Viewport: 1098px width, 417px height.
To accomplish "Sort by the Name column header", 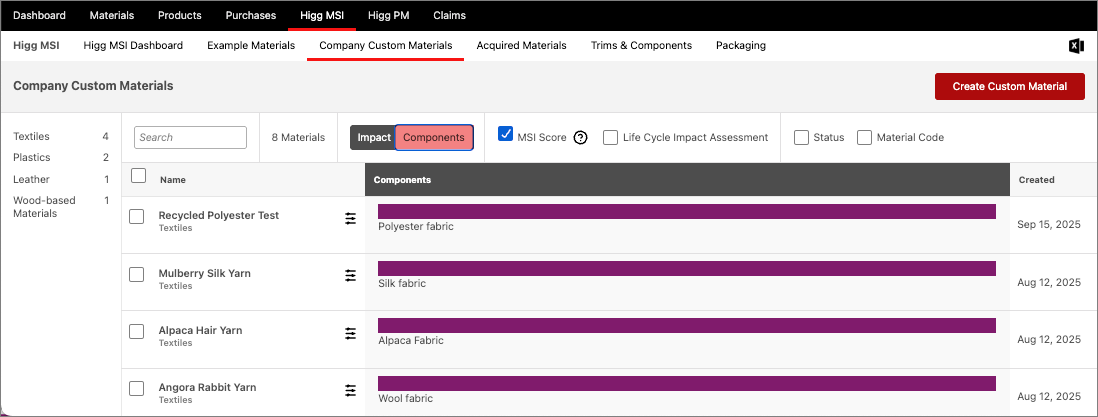I will (173, 180).
